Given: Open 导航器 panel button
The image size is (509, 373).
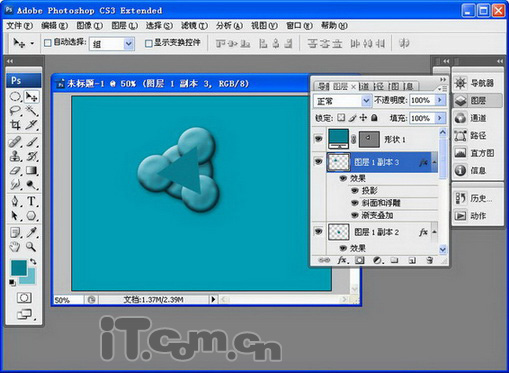Looking at the screenshot, I should tap(477, 83).
